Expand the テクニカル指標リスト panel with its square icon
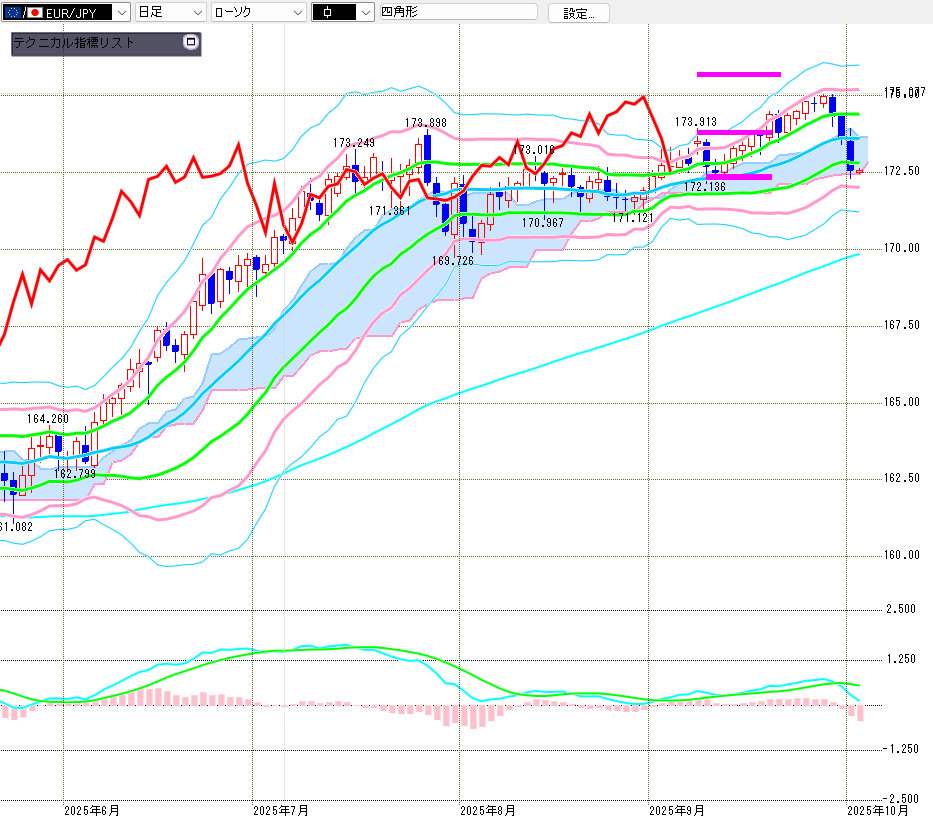The width and height of the screenshot is (933, 821). coord(191,43)
